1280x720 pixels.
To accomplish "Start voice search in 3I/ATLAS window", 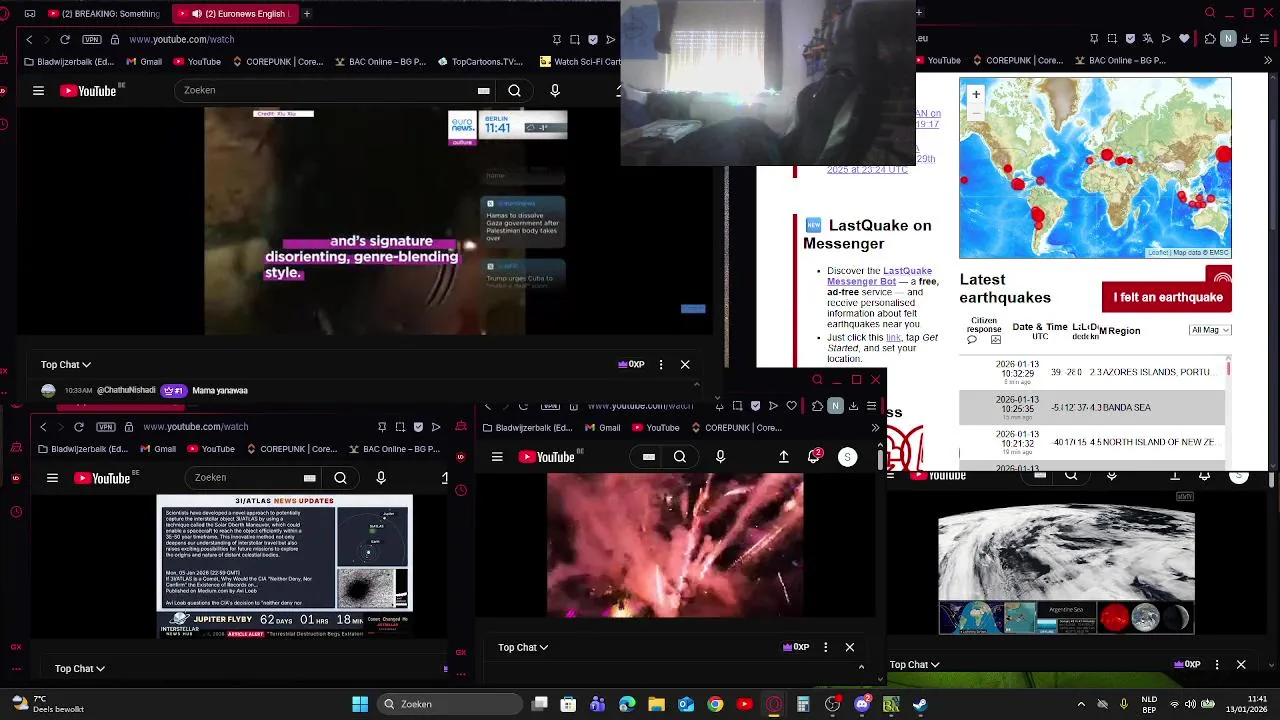I will pos(381,478).
